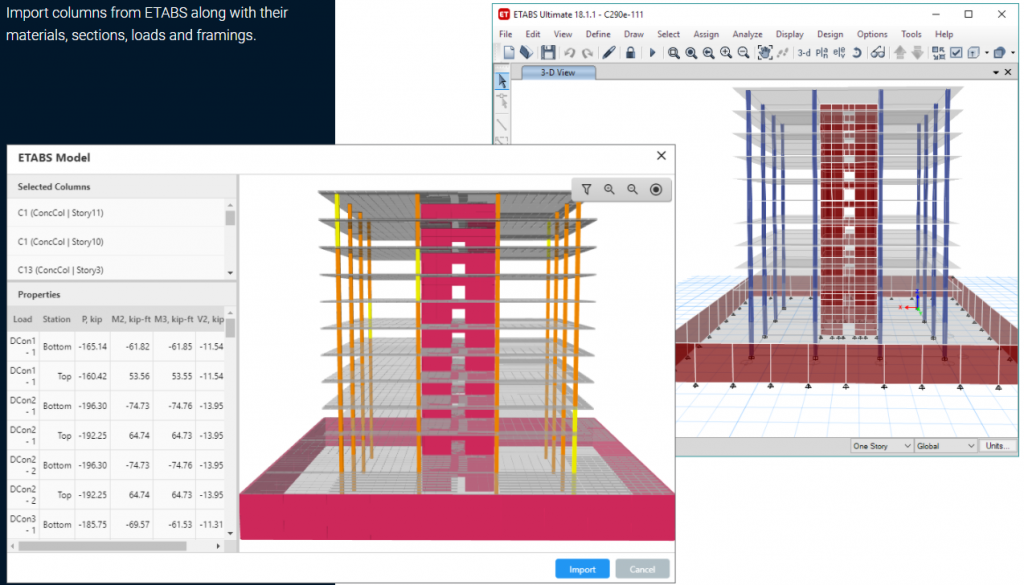Open the Tools menu in ETABS

pos(911,34)
